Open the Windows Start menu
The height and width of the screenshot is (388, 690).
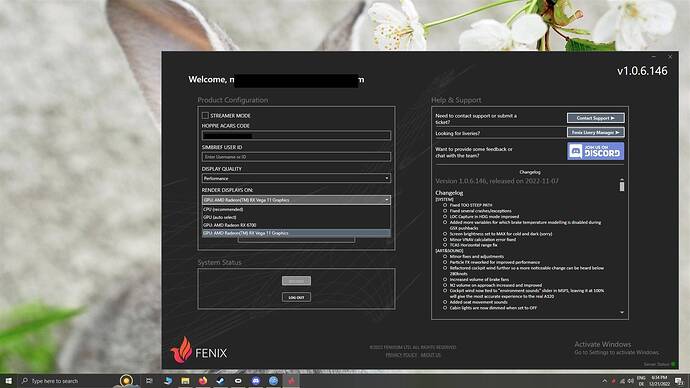coord(8,381)
